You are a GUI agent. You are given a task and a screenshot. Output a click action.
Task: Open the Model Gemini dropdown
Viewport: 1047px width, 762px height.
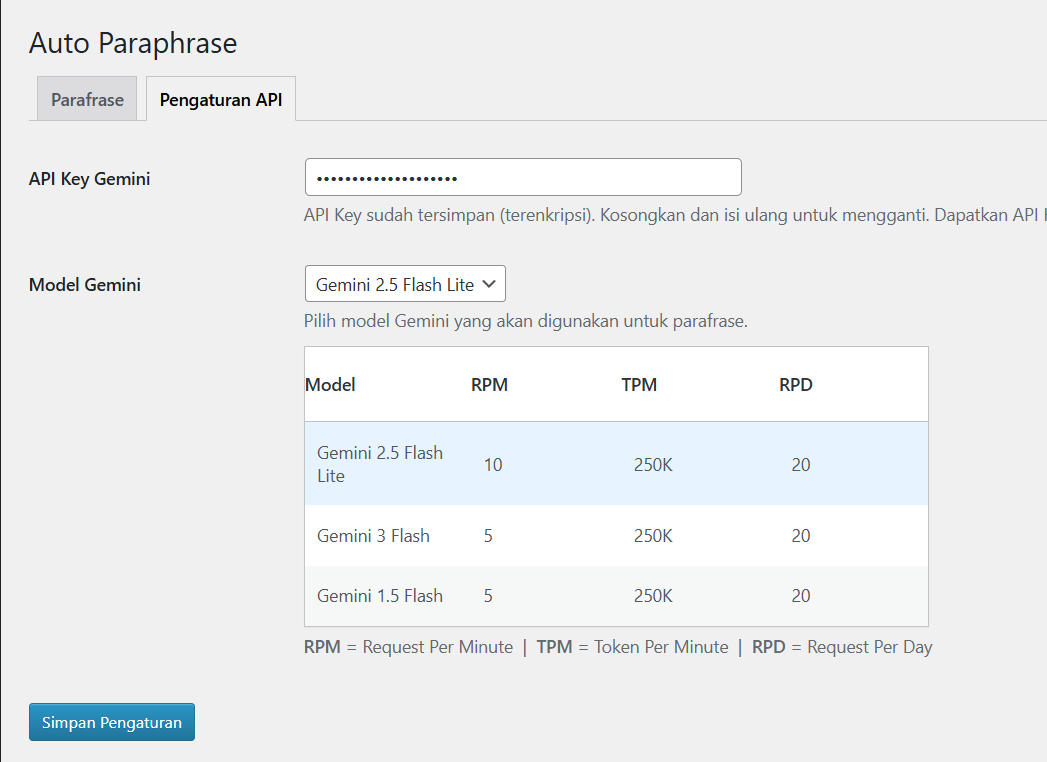[x=404, y=284]
